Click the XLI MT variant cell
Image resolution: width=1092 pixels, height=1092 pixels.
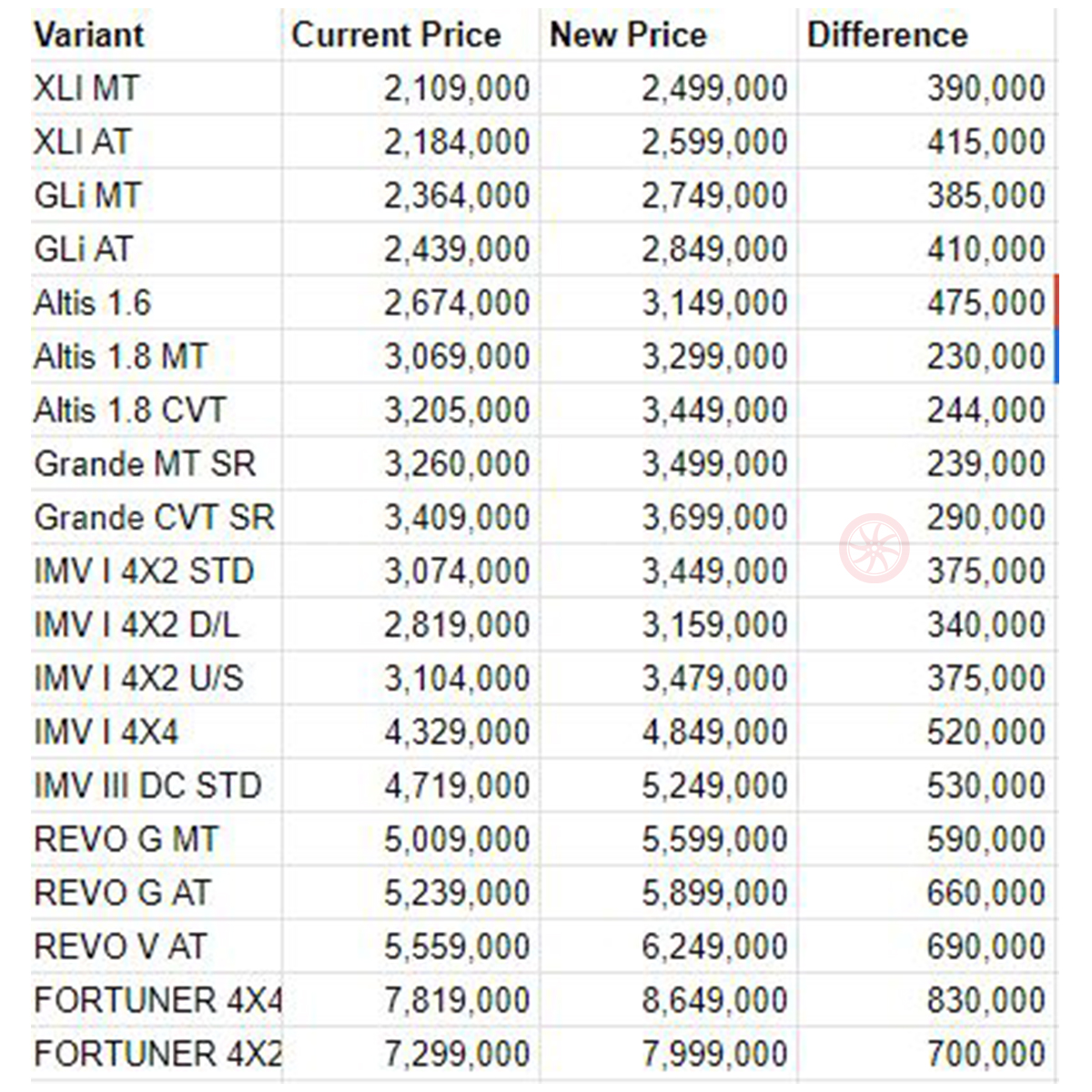coord(157,88)
